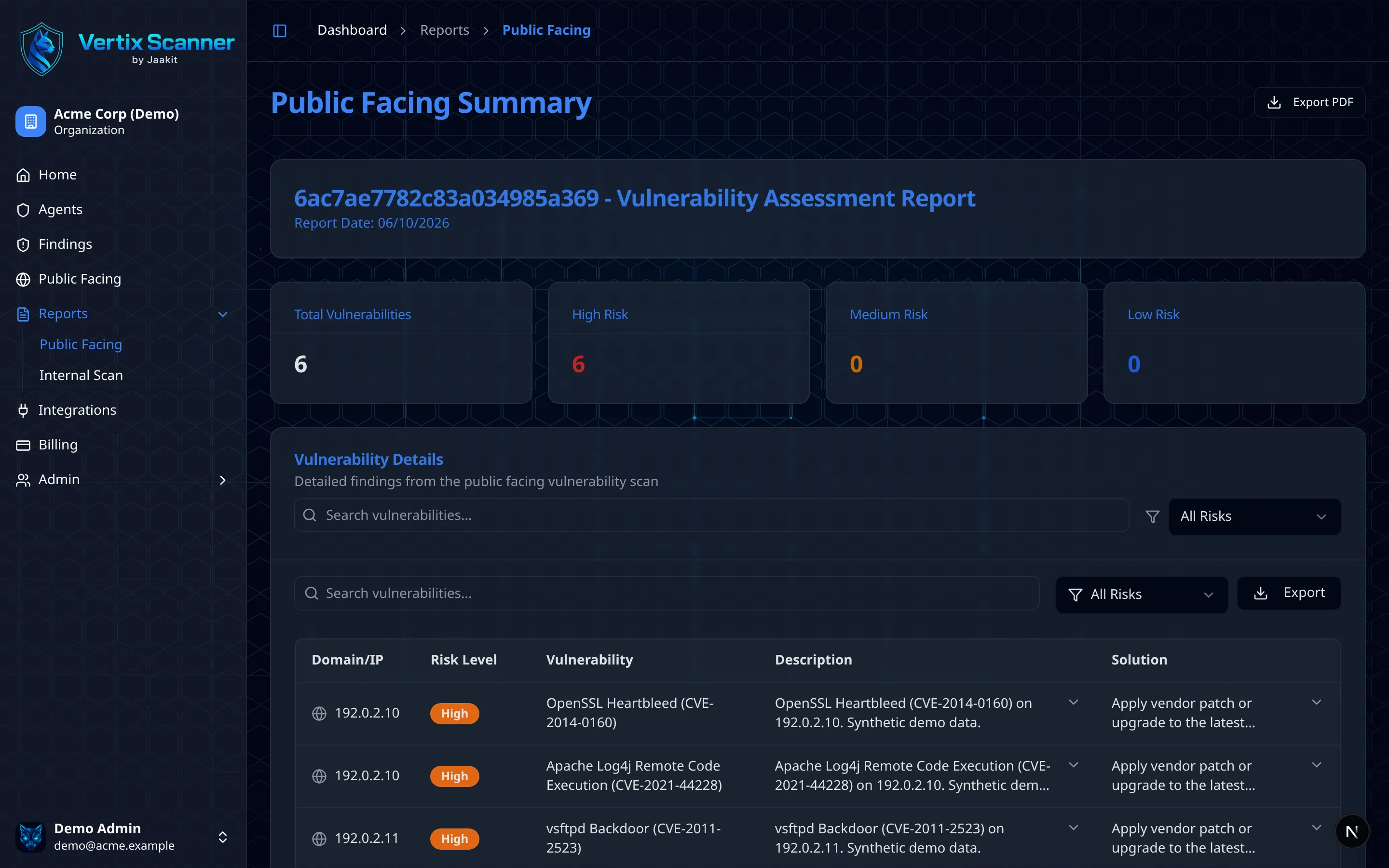Click the funnel filter icon beside upper All Risks
The height and width of the screenshot is (868, 1389).
(1152, 516)
